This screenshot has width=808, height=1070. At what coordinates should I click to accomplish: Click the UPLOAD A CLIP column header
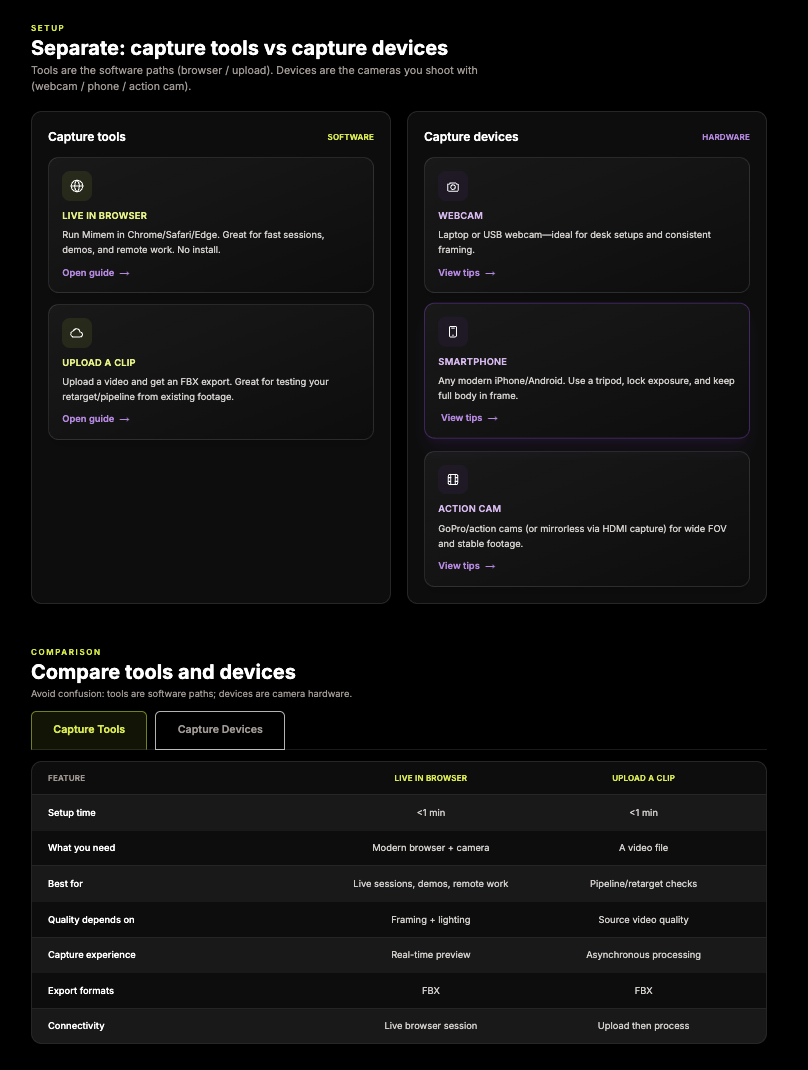(x=644, y=778)
